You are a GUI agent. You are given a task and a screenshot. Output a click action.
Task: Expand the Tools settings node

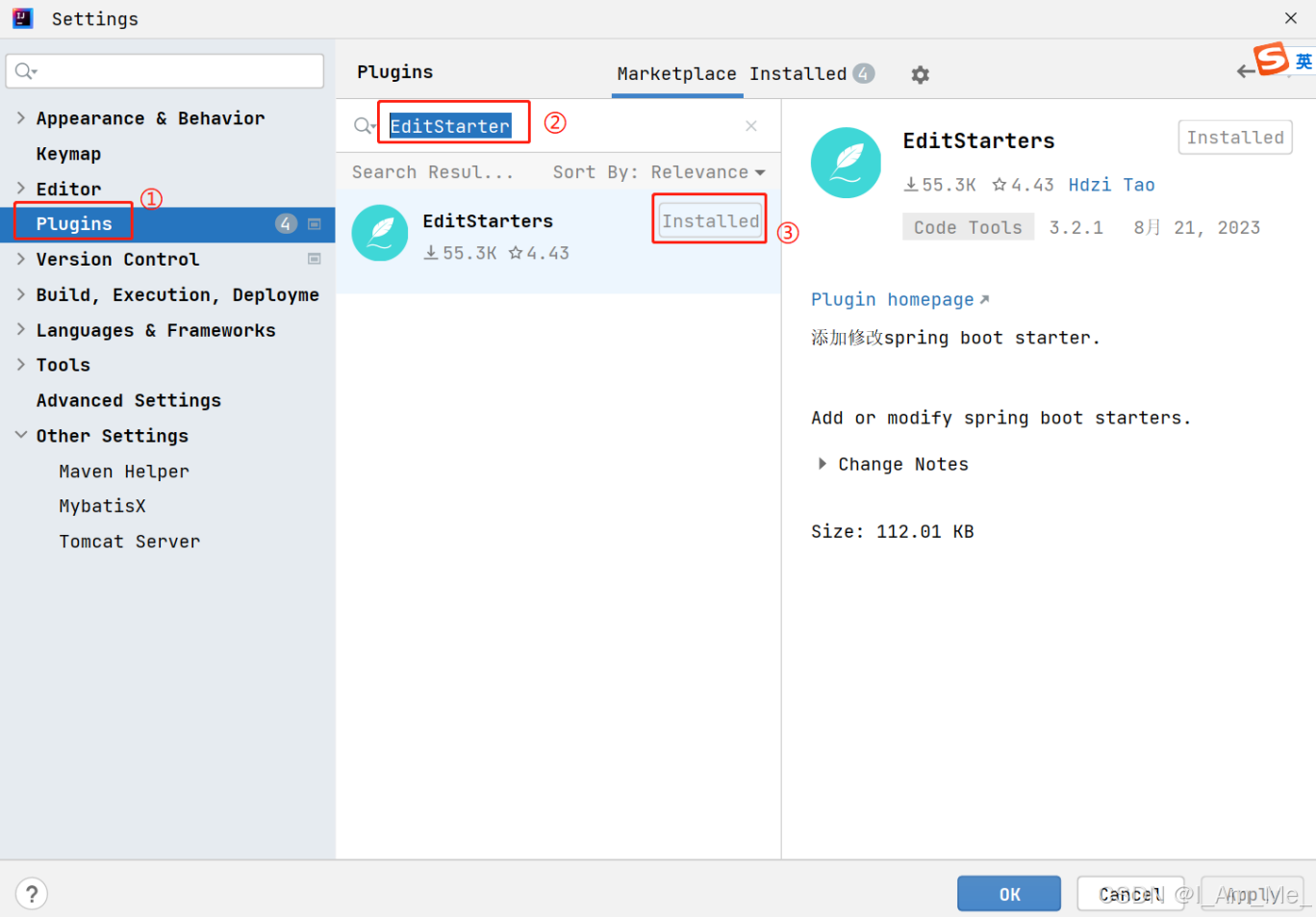tap(21, 364)
